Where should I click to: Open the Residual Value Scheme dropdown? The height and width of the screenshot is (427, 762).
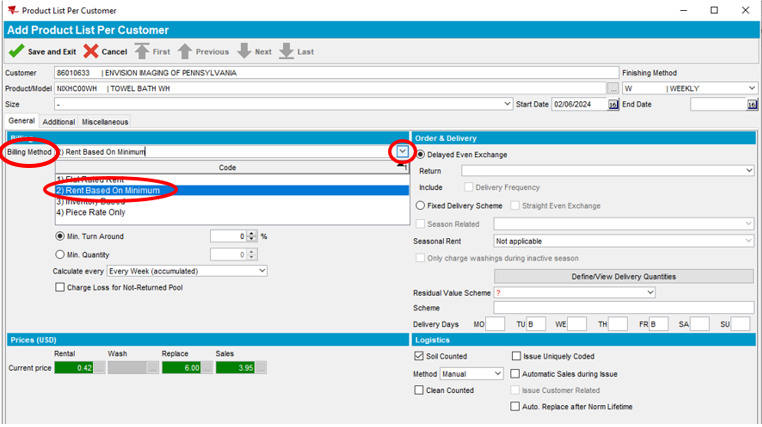(649, 292)
